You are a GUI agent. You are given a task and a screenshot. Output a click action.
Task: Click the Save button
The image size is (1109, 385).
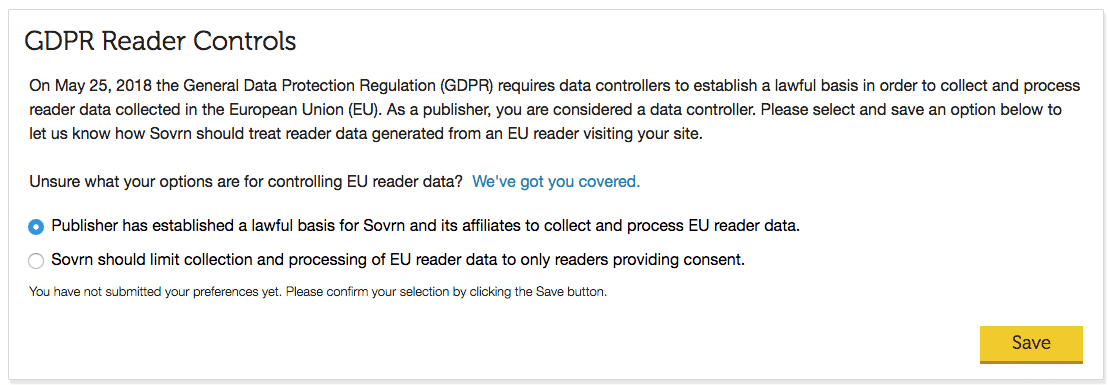coord(1031,343)
